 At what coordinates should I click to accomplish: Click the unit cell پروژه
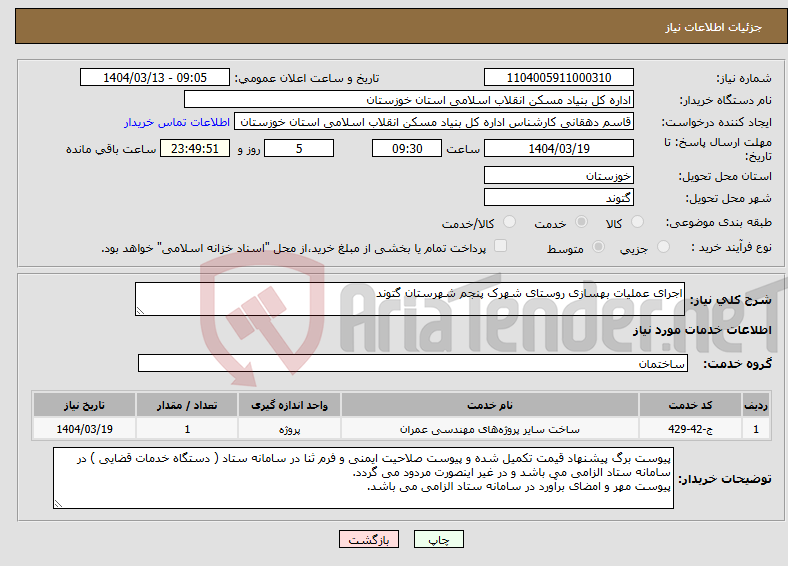289,429
